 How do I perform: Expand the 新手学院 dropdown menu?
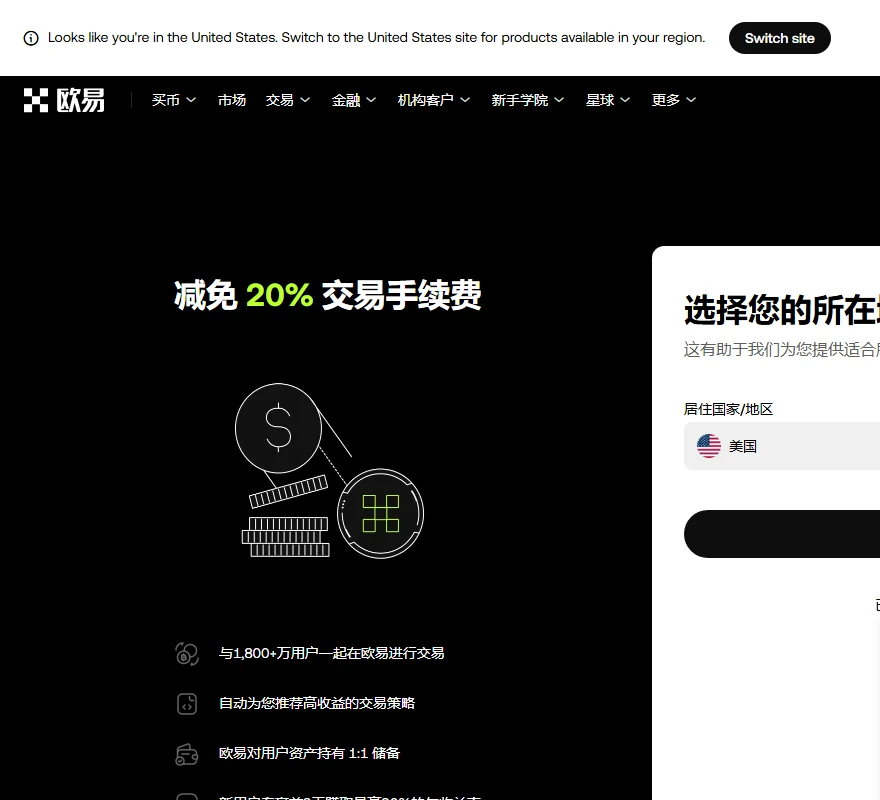click(528, 100)
